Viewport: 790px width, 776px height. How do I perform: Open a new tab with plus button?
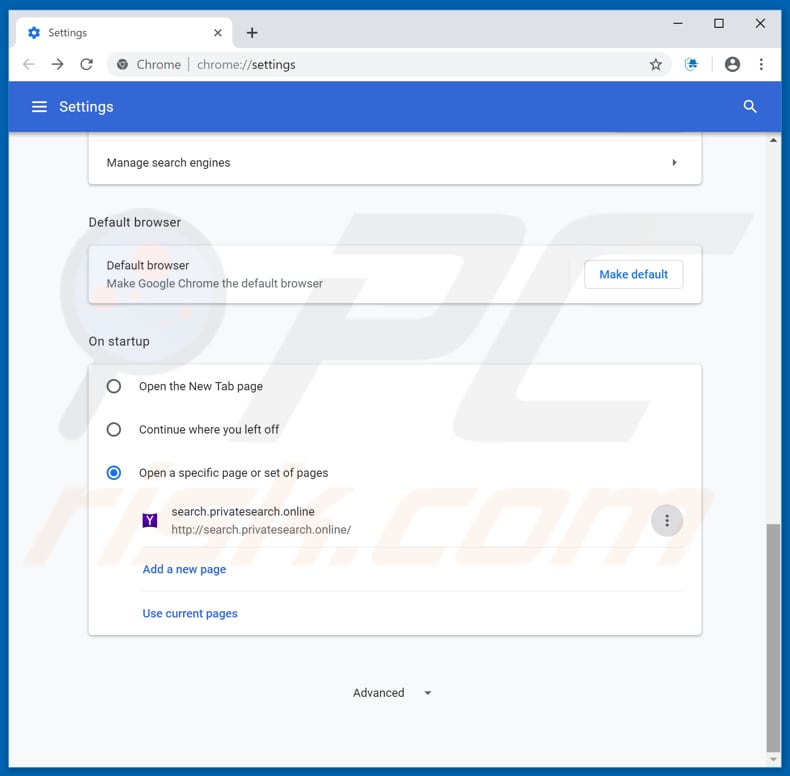[252, 33]
